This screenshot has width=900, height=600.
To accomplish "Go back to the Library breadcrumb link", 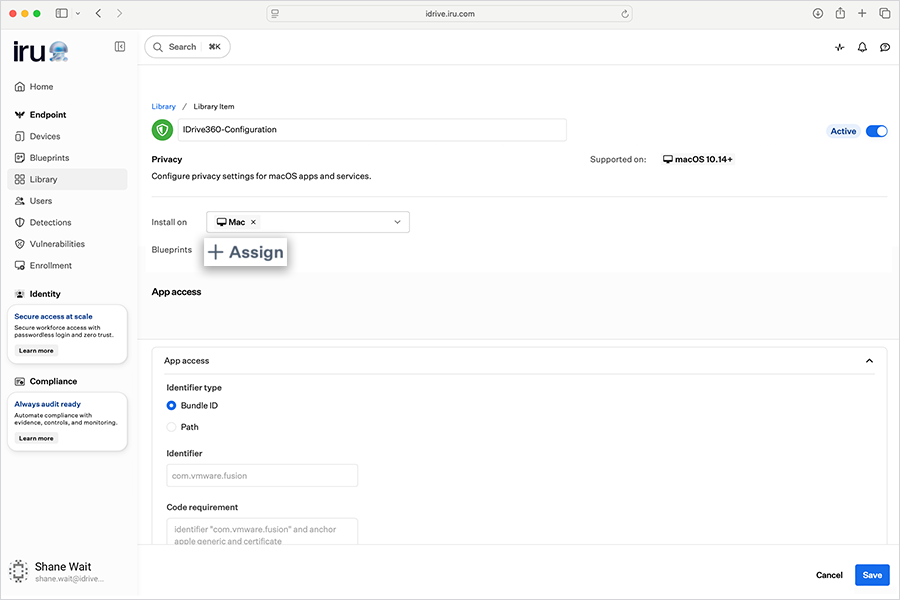I will coord(164,107).
